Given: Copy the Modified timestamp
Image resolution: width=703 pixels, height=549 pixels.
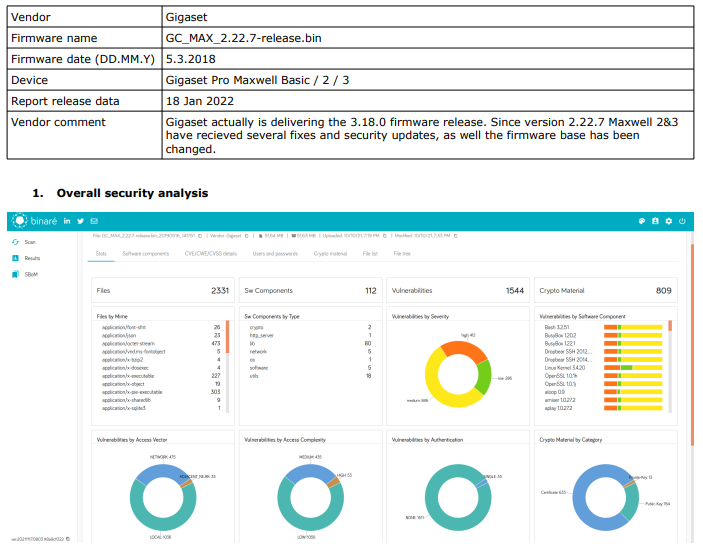Looking at the screenshot, I should pos(456,236).
